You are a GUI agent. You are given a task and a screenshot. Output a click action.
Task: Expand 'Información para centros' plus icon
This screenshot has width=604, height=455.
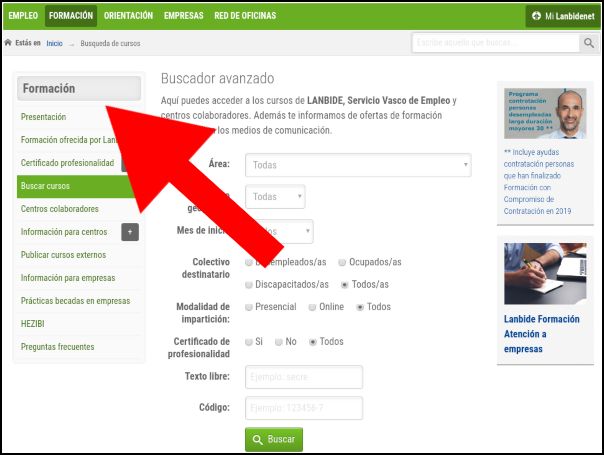tap(130, 232)
